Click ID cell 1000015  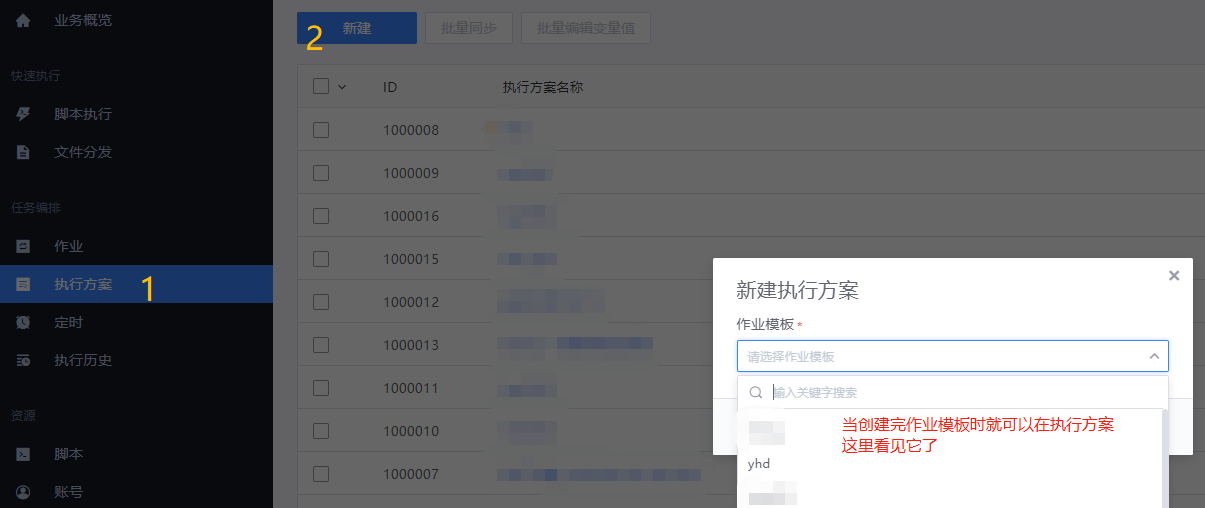[411, 259]
